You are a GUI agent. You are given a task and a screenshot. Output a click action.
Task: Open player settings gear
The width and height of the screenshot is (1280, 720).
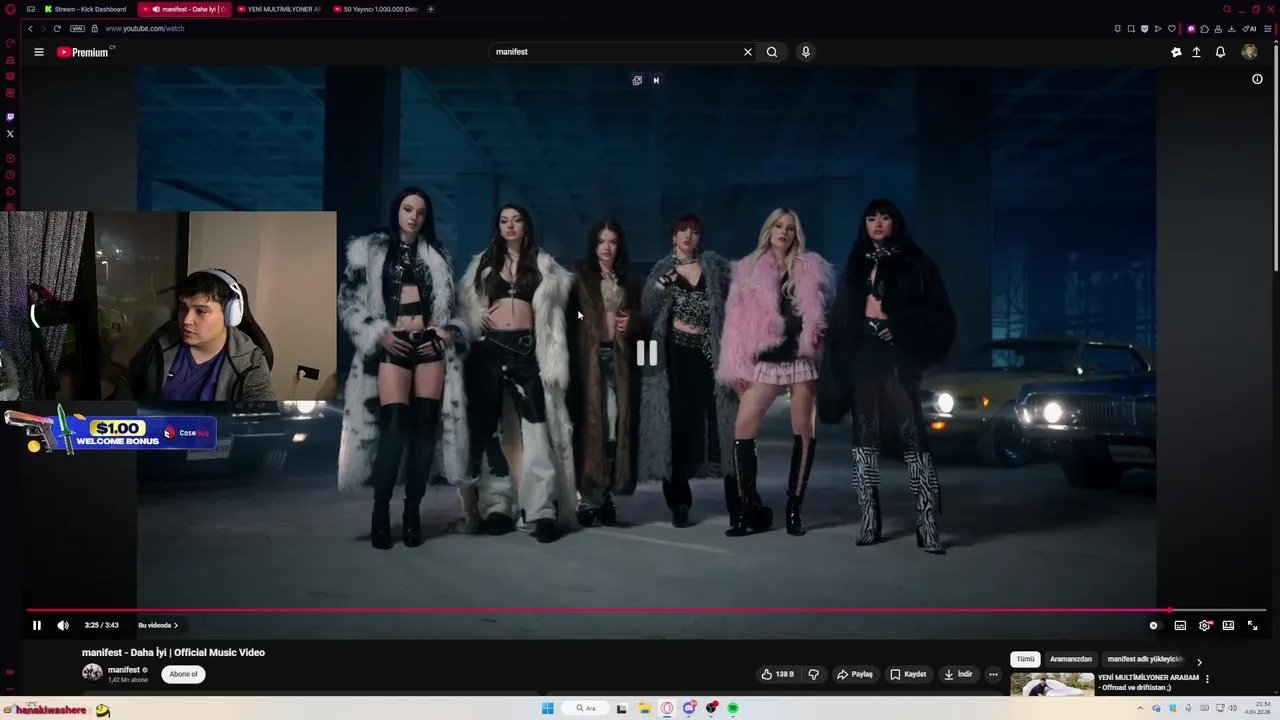click(1205, 625)
